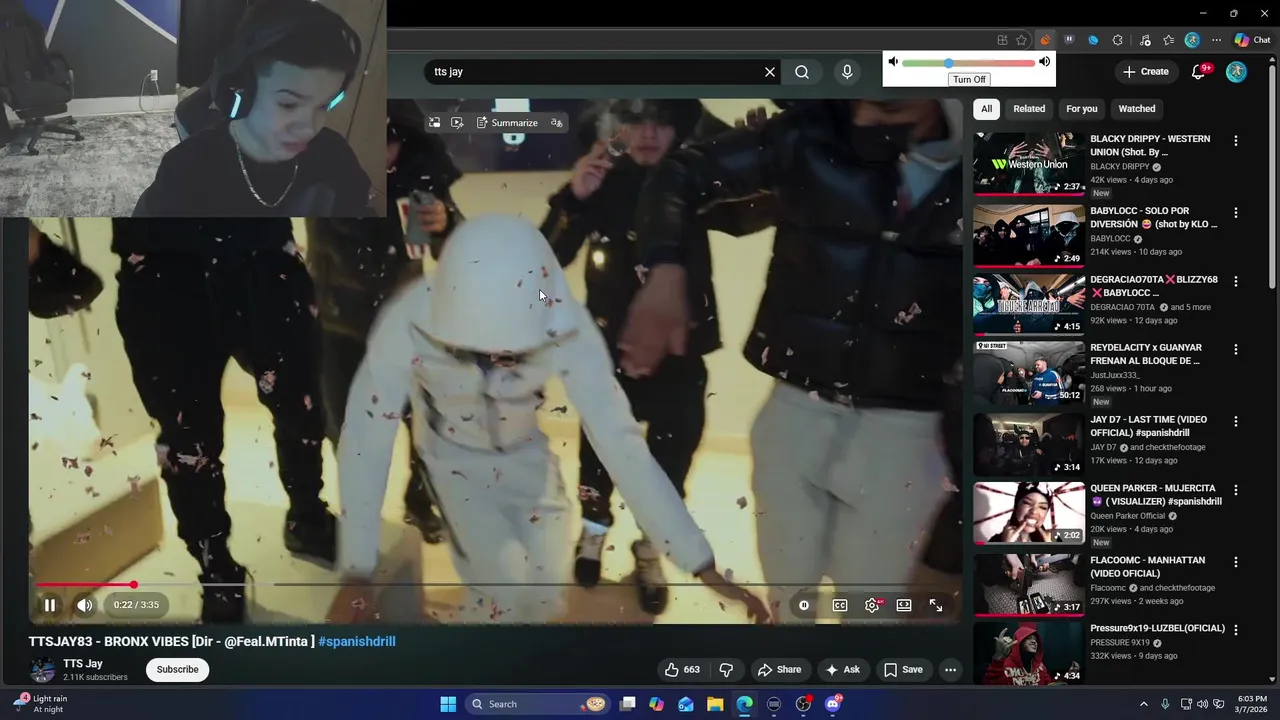Open FLACOOMC - MANHATTAN video title
This screenshot has width=1280, height=720.
1148,567
